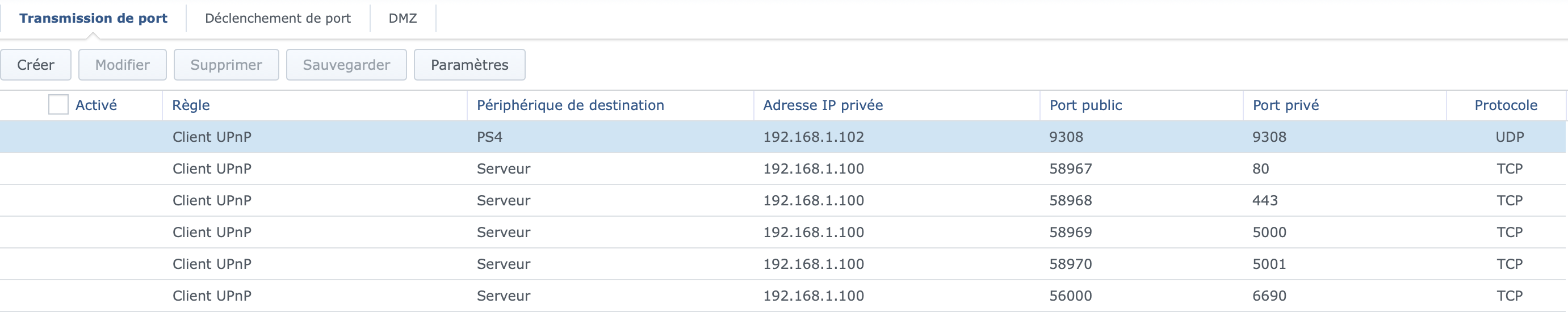
Task: Sort by the Port public column
Action: [x=1085, y=105]
